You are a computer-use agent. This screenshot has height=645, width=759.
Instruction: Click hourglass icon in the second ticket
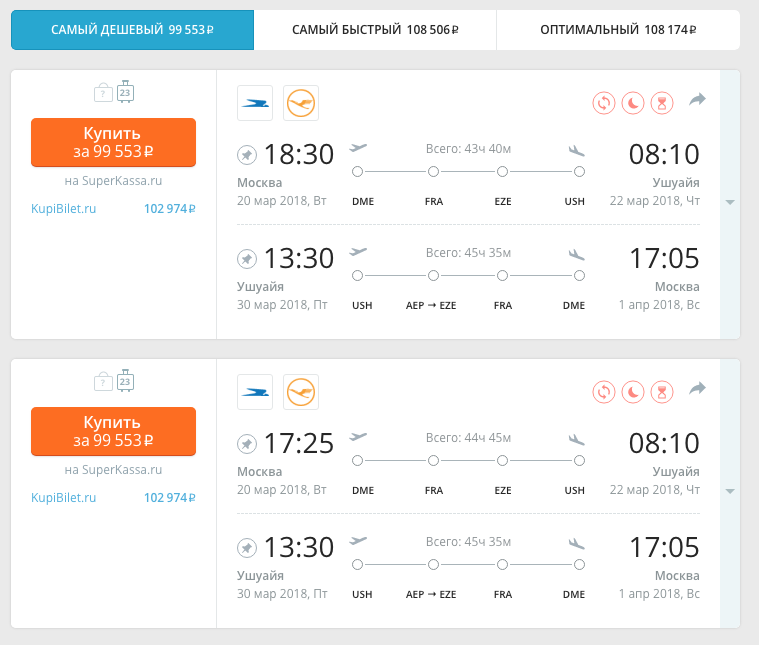(x=661, y=391)
